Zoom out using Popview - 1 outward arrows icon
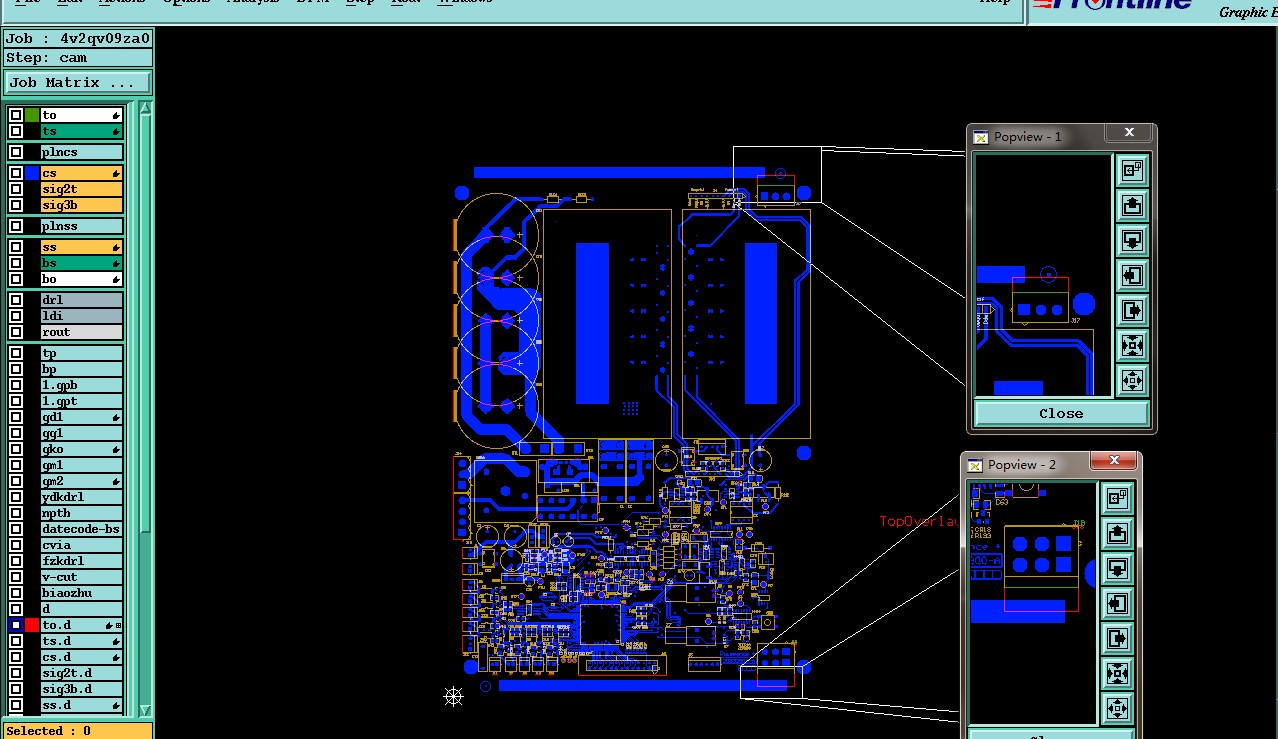This screenshot has height=739, width=1278. [x=1132, y=380]
